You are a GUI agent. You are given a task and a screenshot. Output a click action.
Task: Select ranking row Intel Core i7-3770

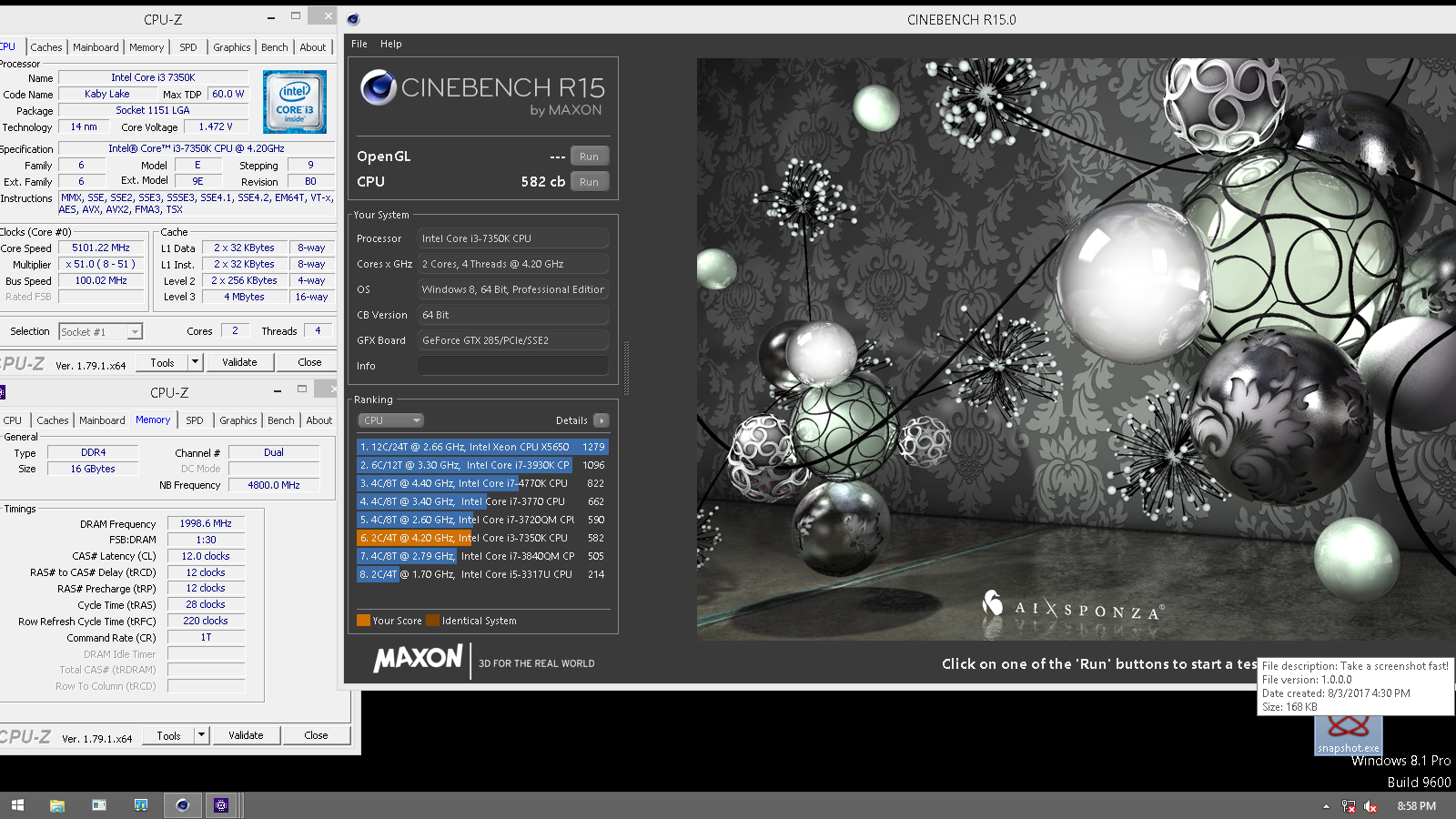(x=482, y=501)
